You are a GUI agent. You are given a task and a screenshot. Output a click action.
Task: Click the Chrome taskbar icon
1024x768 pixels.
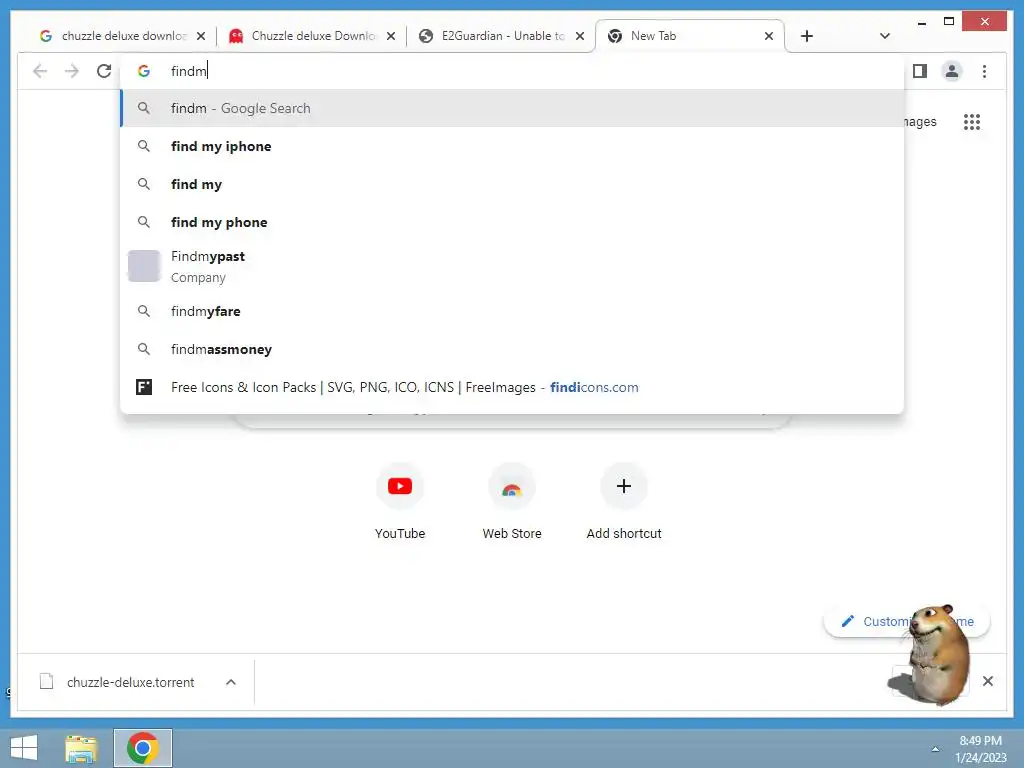[x=143, y=748]
